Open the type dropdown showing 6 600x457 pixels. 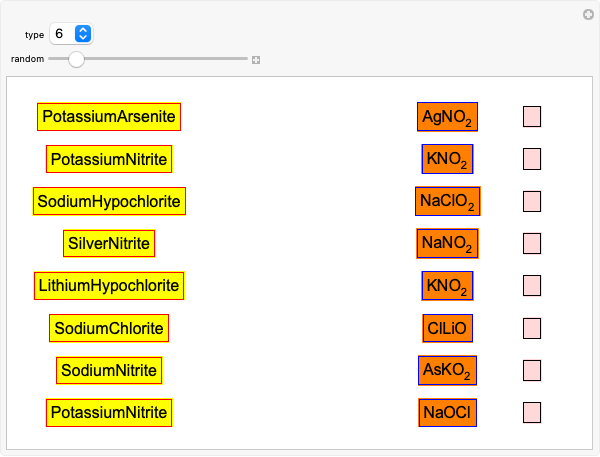pyautogui.click(x=73, y=34)
